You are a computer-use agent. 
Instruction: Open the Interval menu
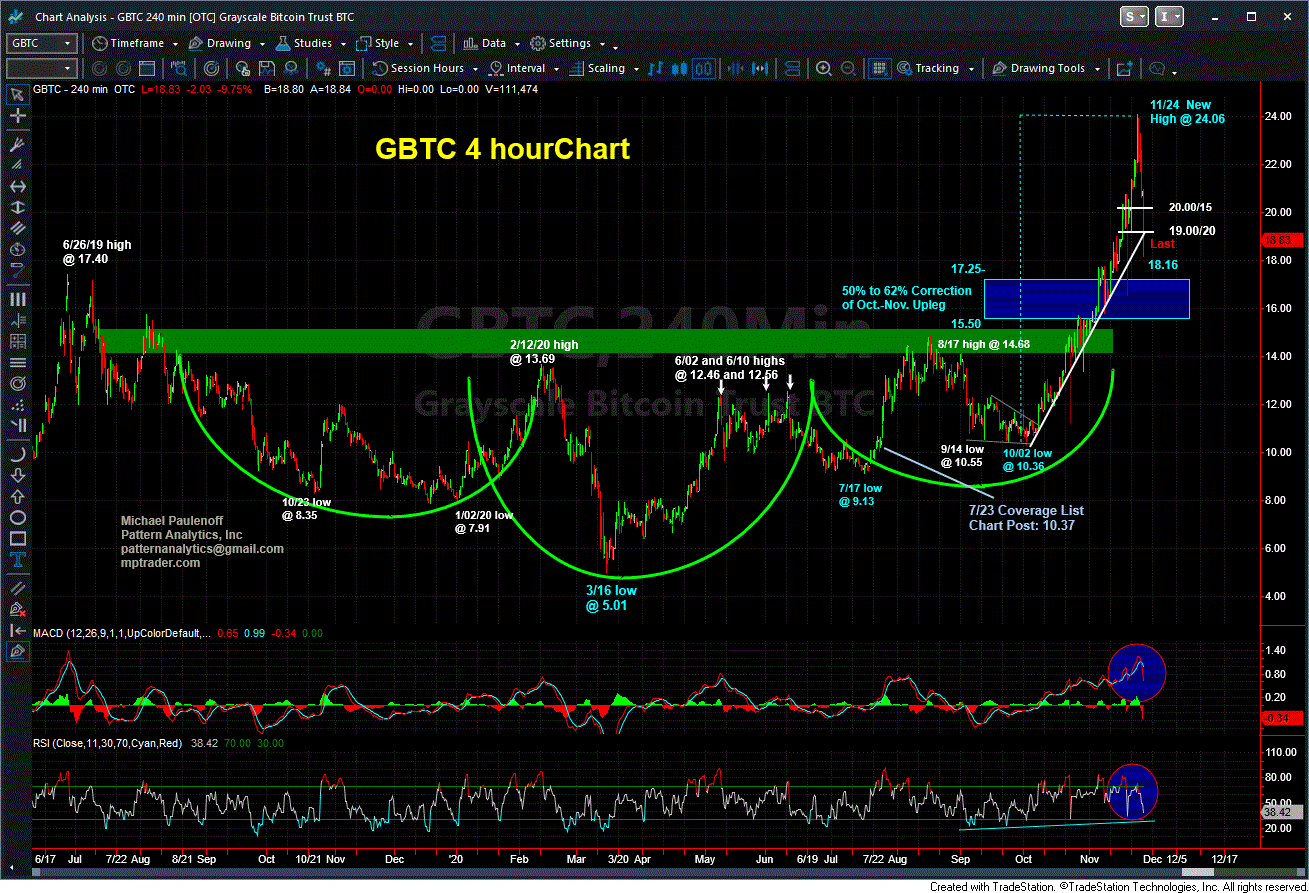tap(524, 69)
